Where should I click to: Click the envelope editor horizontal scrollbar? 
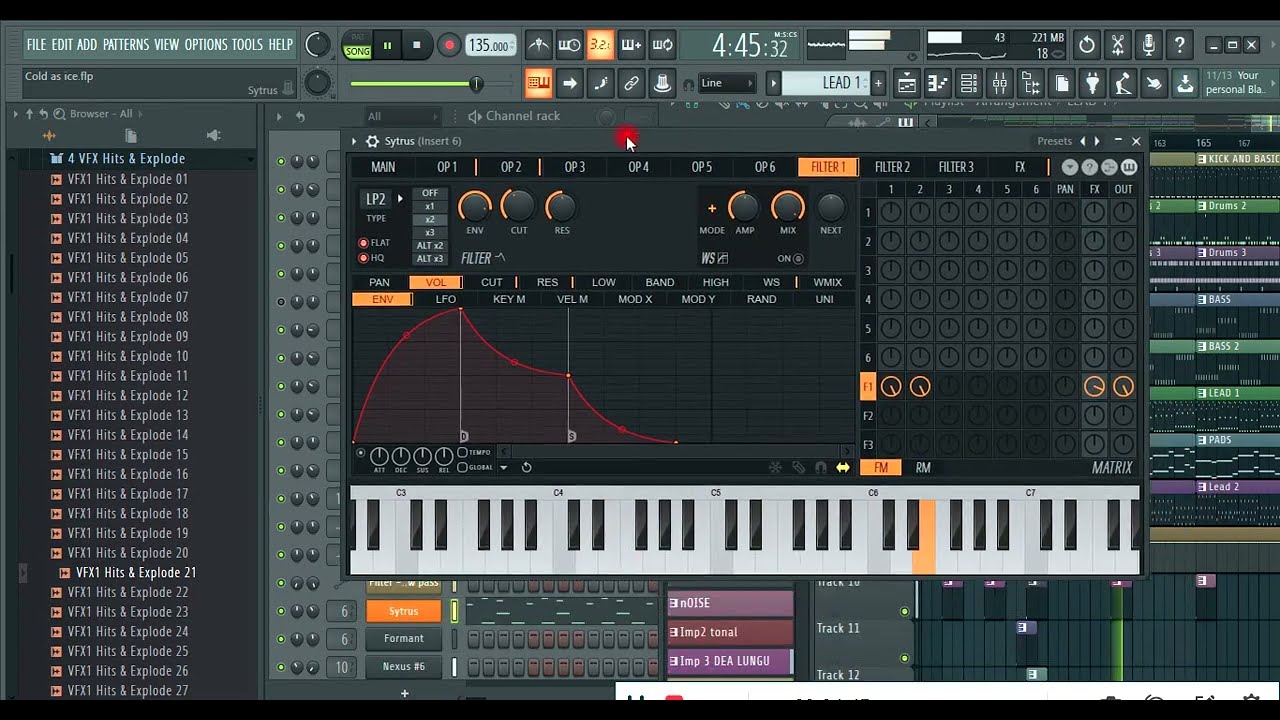click(677, 452)
